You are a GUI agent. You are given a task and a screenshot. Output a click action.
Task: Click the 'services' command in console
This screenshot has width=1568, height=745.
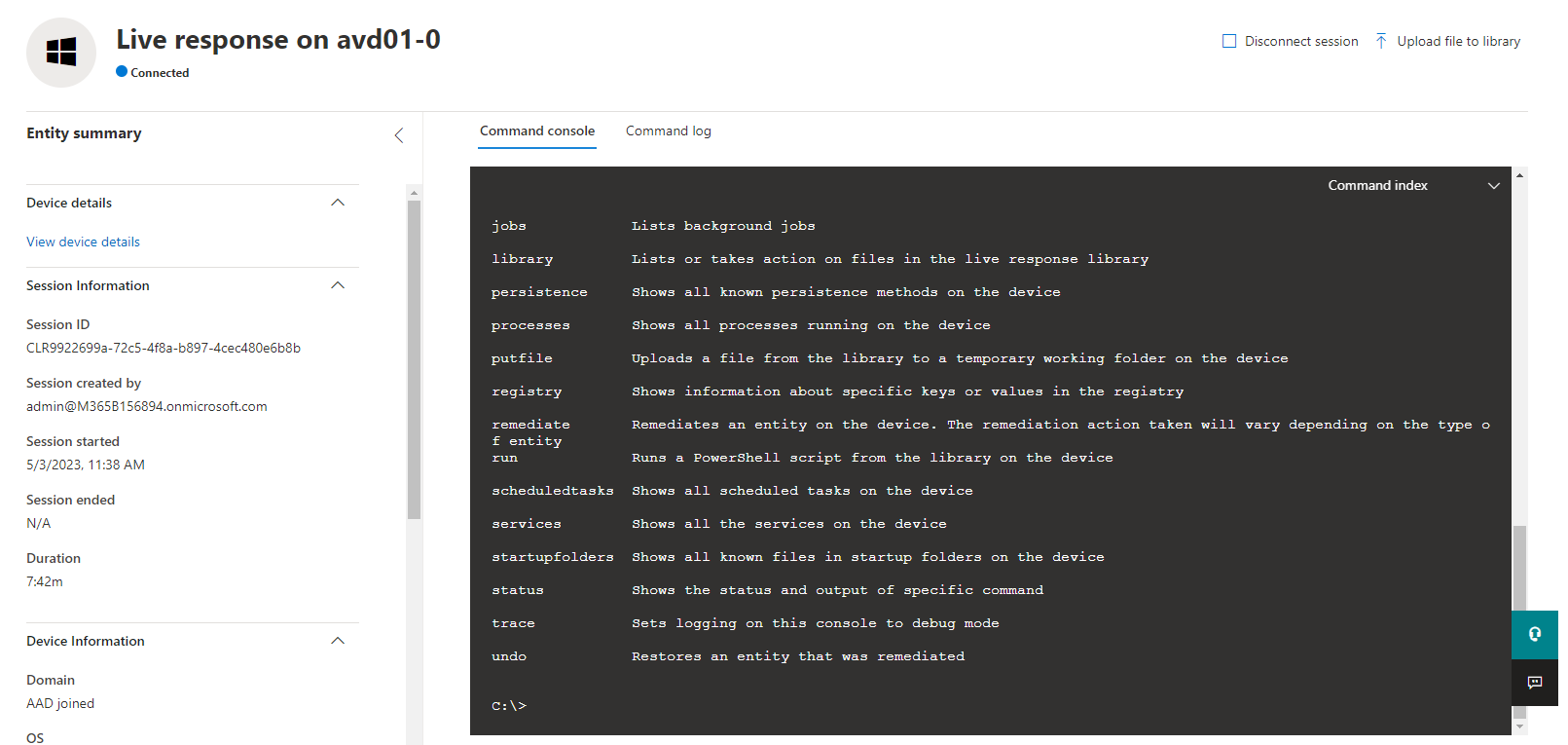(x=527, y=524)
